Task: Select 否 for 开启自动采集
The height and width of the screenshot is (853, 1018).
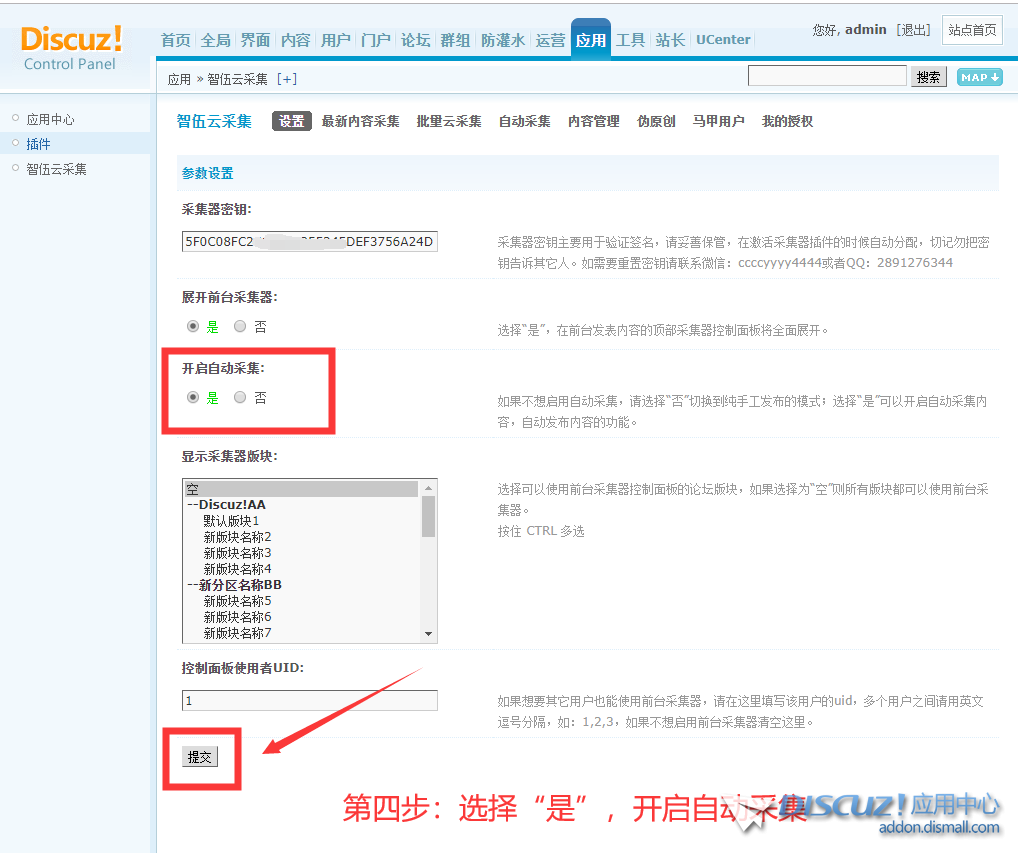Action: (x=240, y=397)
